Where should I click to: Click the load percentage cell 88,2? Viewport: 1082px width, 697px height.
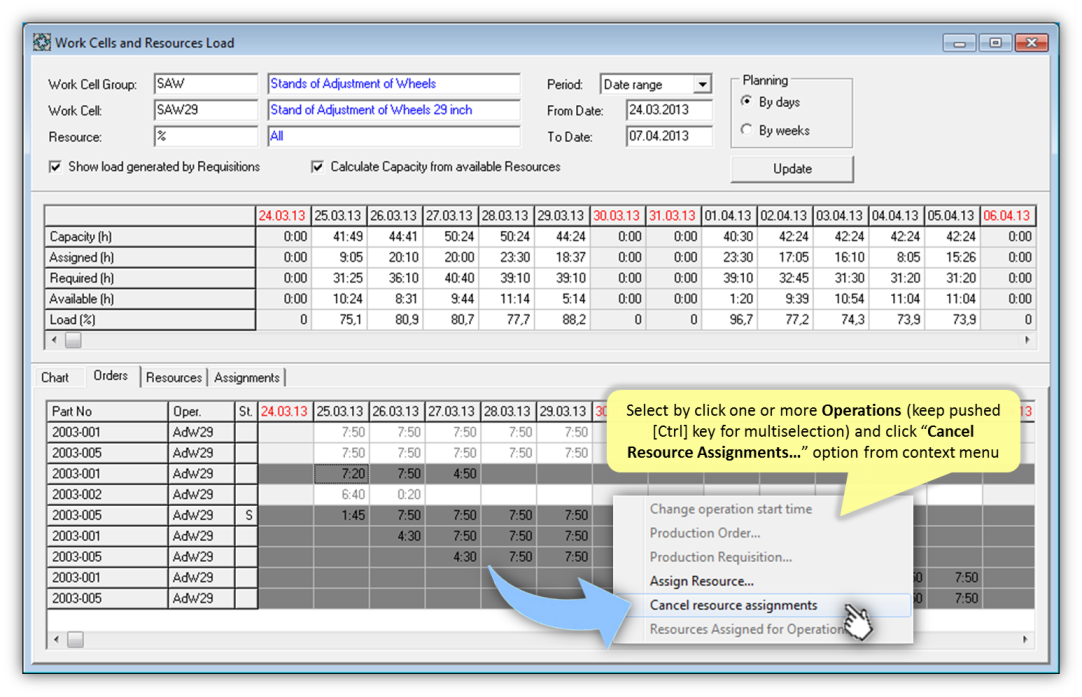562,320
